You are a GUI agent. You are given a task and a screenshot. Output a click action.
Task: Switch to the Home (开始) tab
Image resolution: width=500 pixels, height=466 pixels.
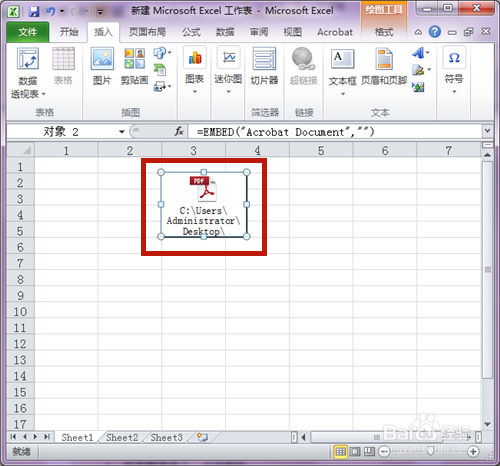point(69,32)
